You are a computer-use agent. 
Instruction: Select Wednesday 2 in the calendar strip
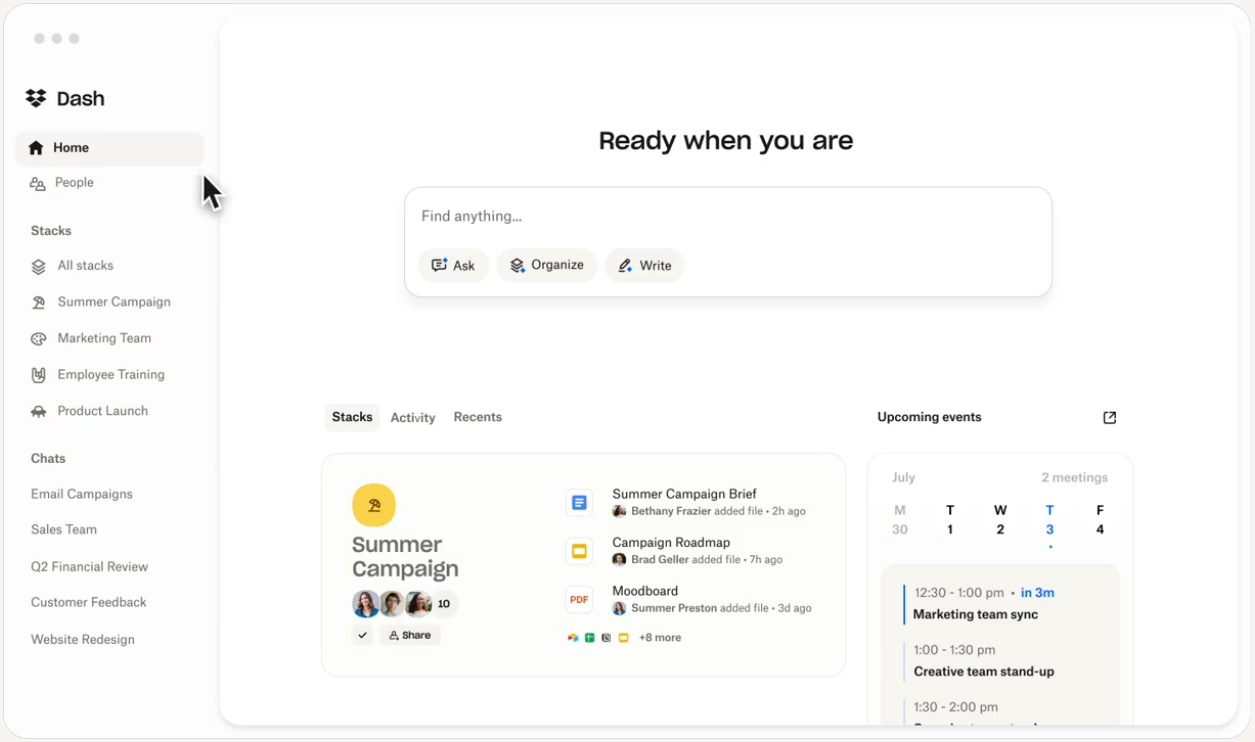click(x=1000, y=520)
